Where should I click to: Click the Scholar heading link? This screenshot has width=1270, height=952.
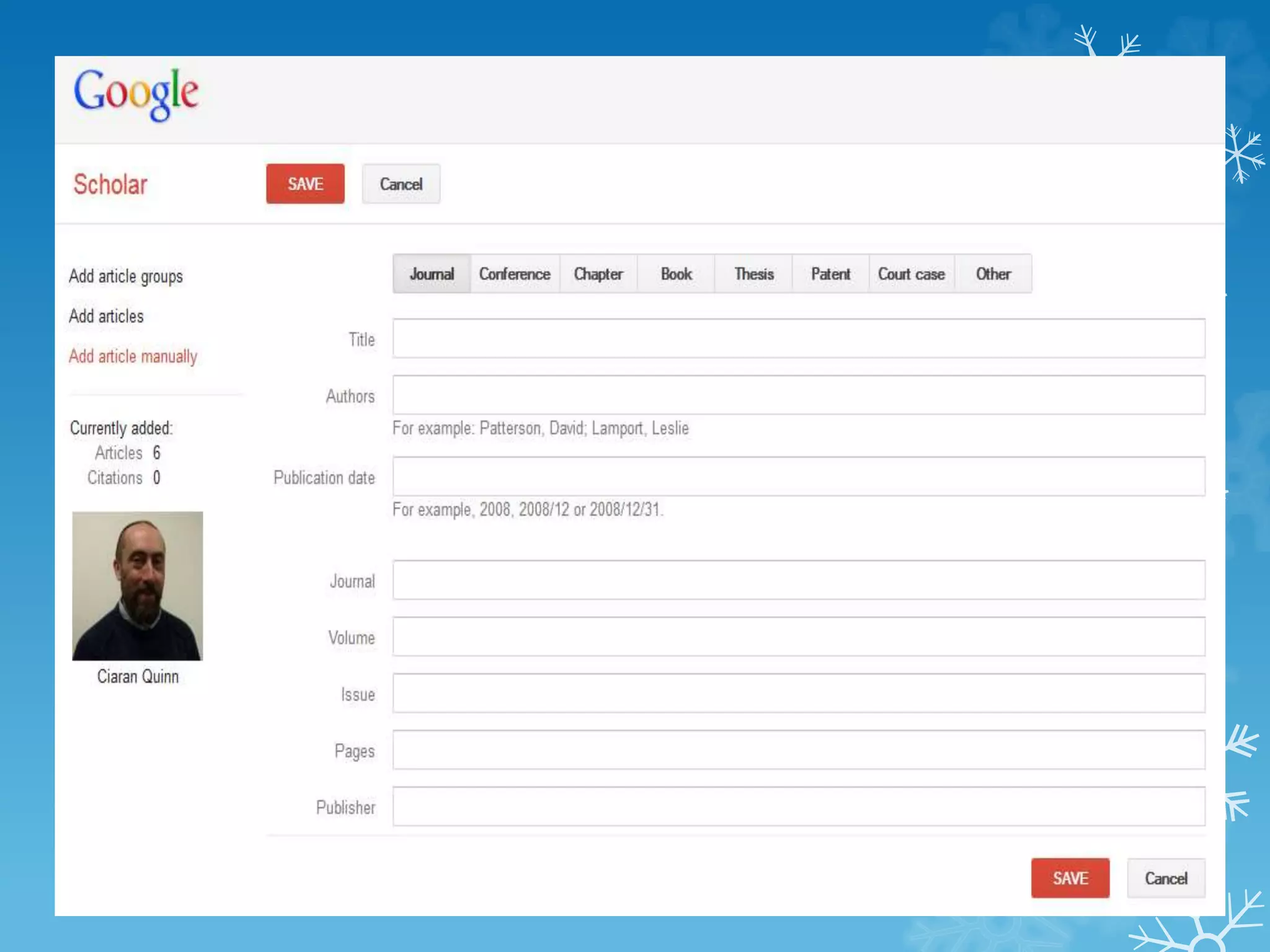110,185
